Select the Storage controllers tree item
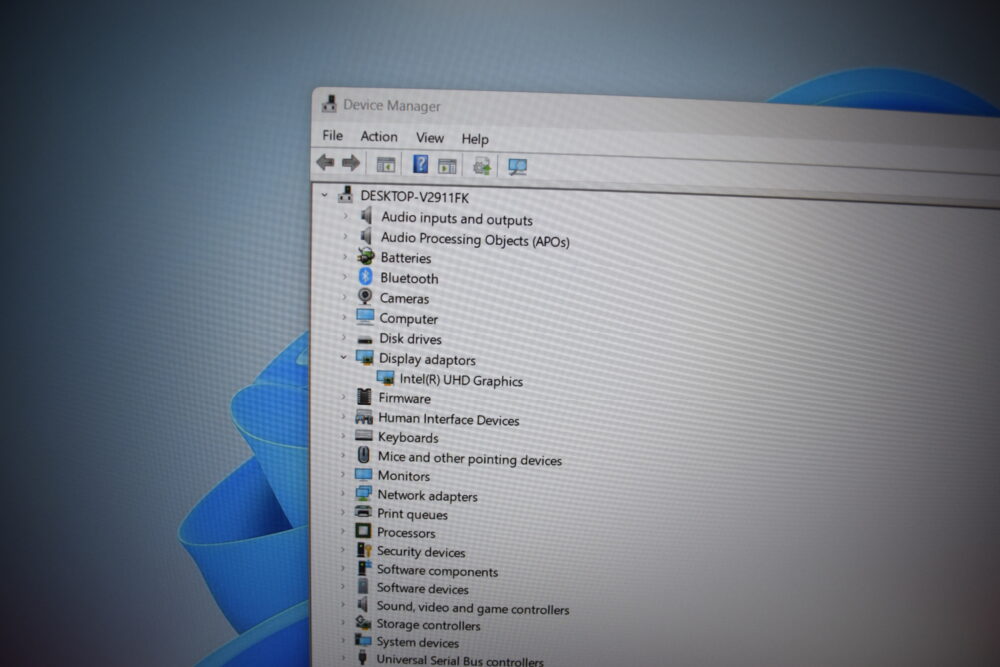The image size is (1000, 667). [429, 625]
